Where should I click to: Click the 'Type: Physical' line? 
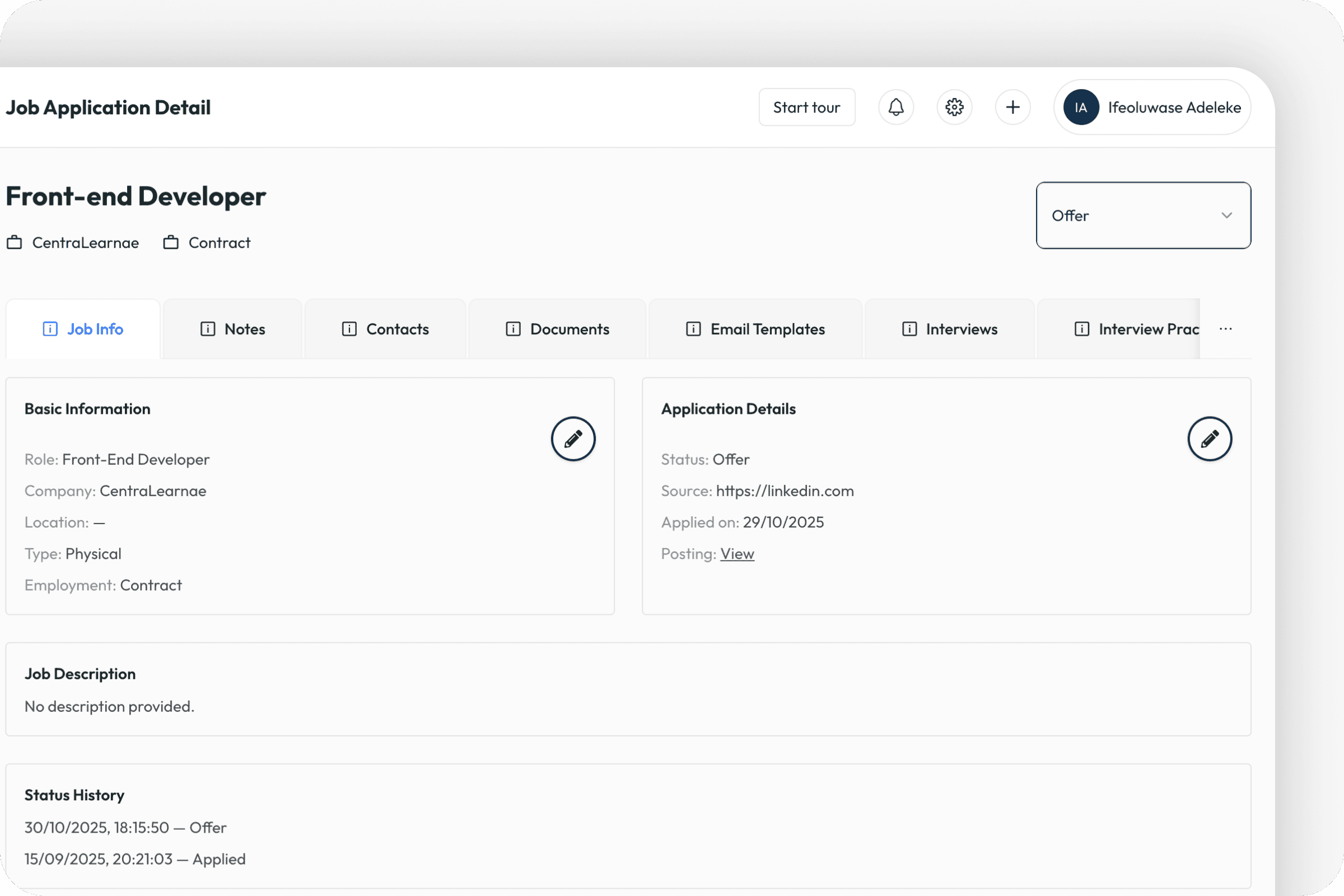tap(73, 554)
